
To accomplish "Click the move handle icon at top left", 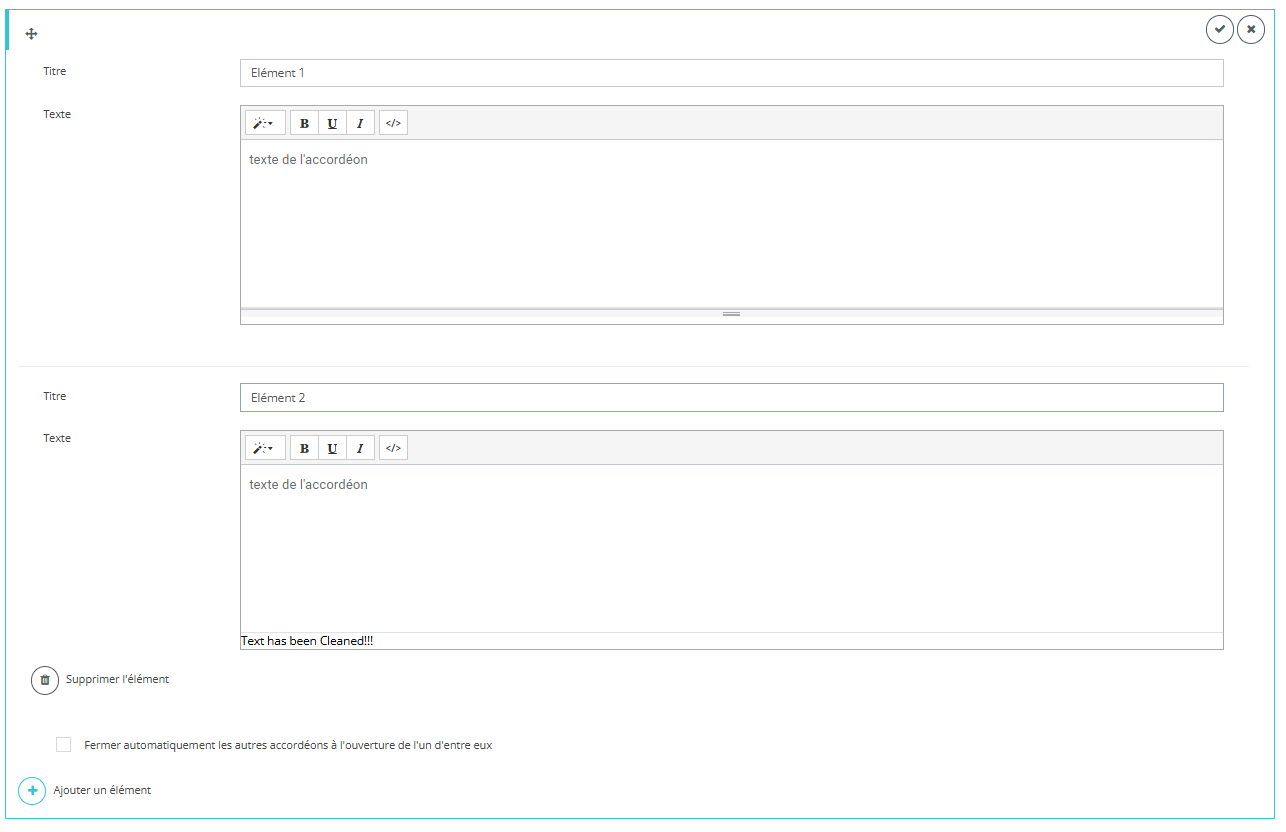I will pyautogui.click(x=31, y=34).
